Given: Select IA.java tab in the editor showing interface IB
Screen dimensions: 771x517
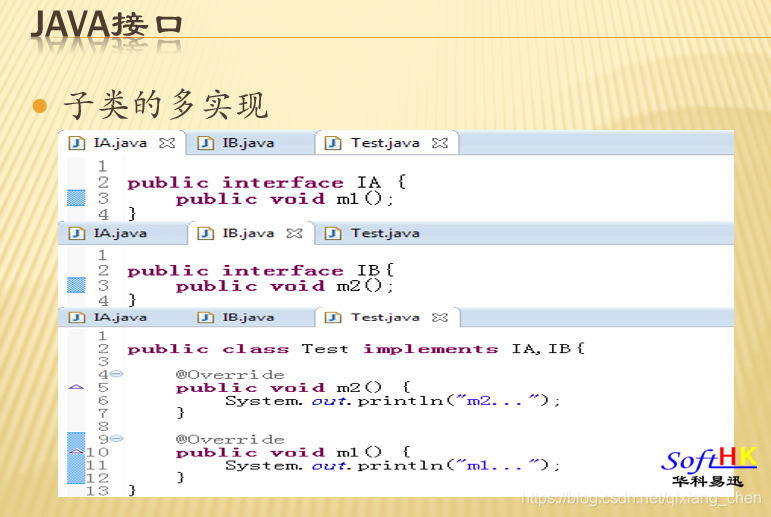Looking at the screenshot, I should 121,233.
